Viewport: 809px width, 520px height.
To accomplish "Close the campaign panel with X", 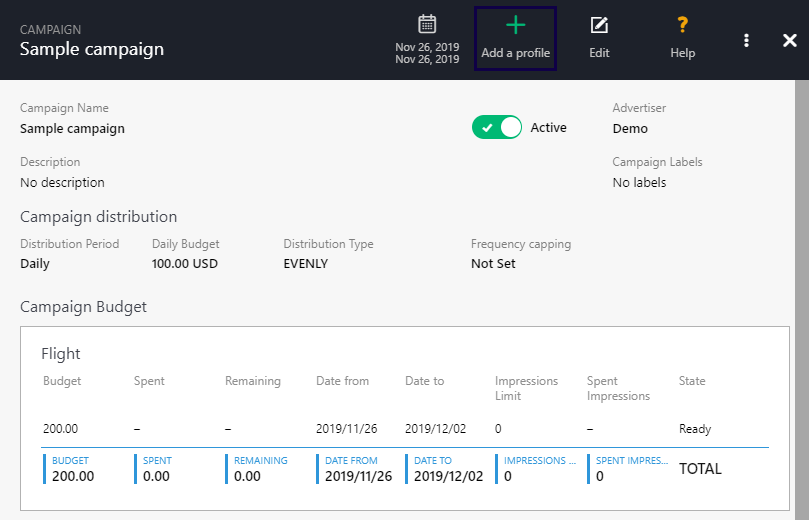I will [789, 40].
